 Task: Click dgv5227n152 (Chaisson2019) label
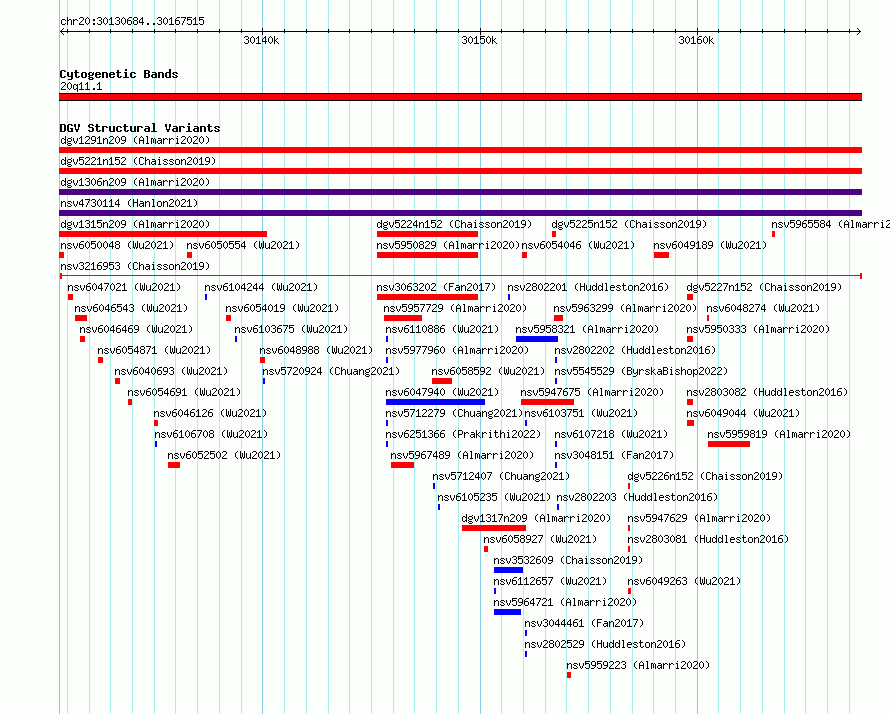click(765, 287)
